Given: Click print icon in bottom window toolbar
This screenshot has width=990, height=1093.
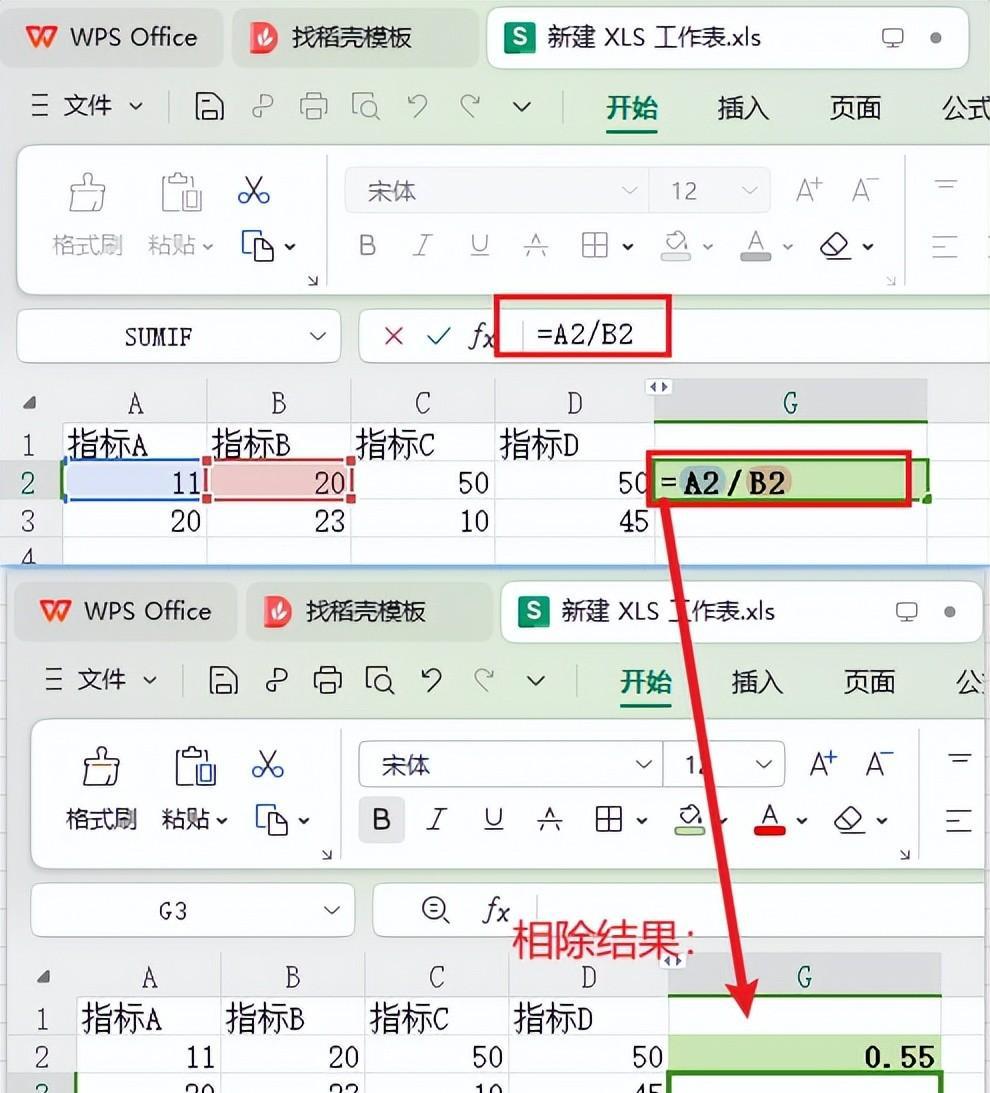Looking at the screenshot, I should [x=328, y=680].
